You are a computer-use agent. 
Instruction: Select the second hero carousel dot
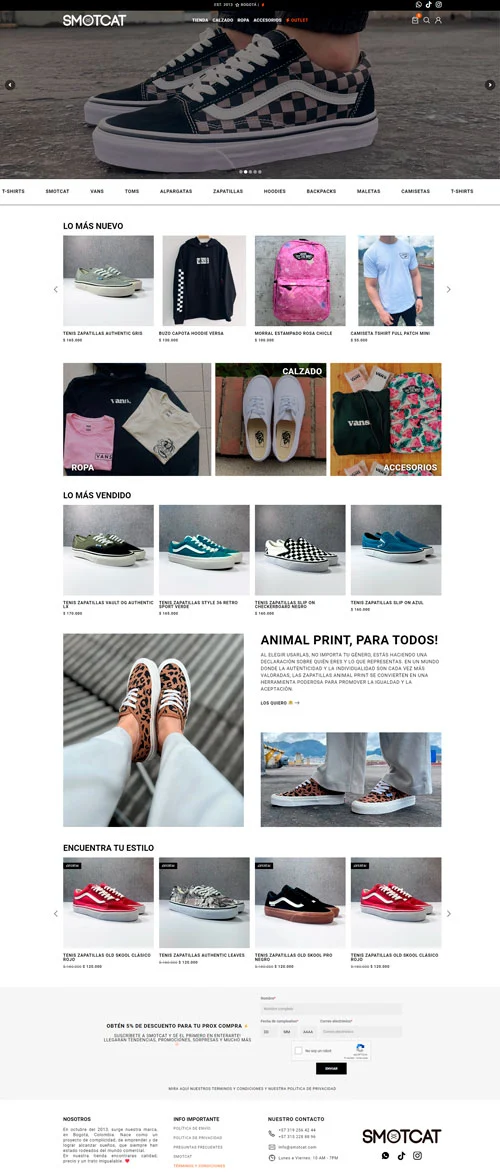click(x=246, y=172)
